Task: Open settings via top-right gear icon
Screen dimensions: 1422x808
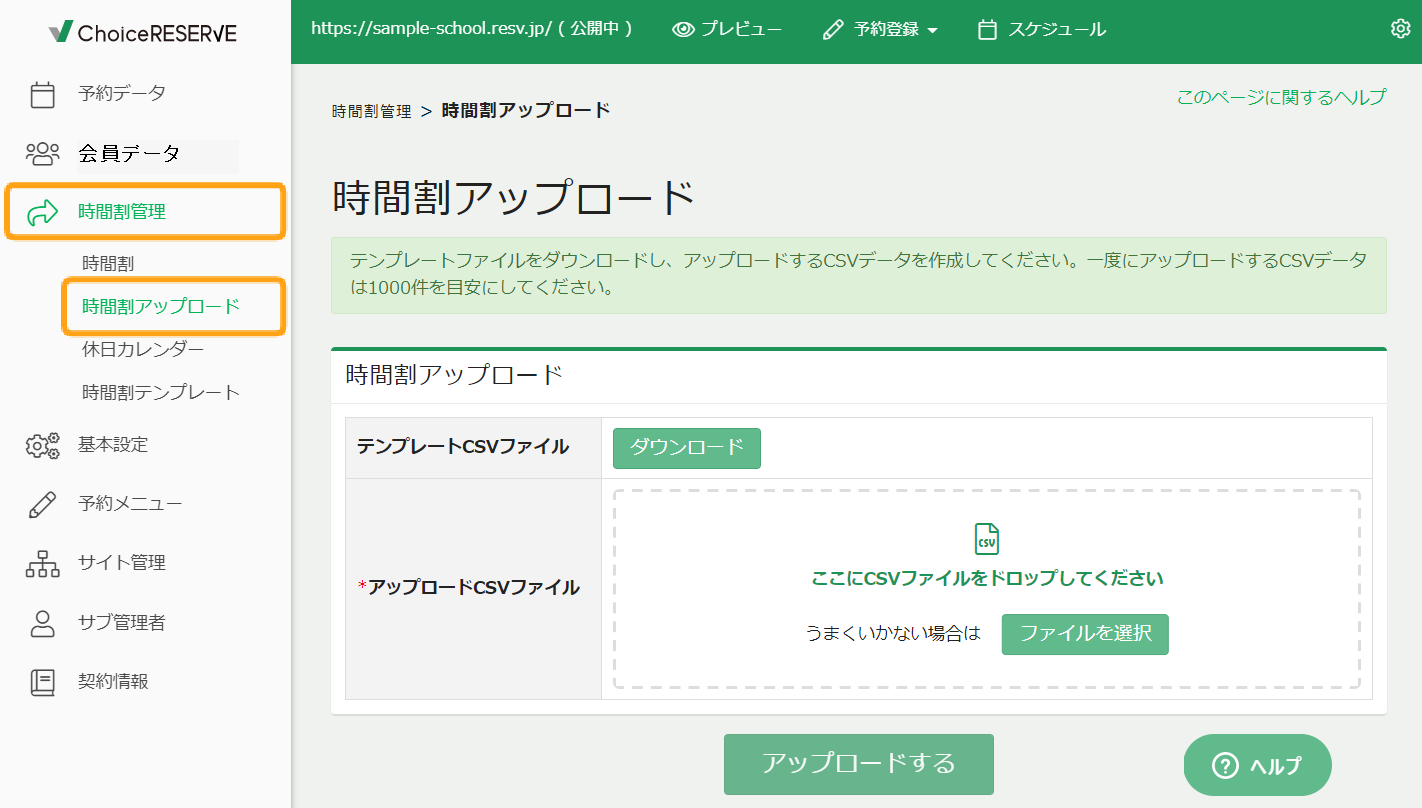Action: pos(1400,29)
